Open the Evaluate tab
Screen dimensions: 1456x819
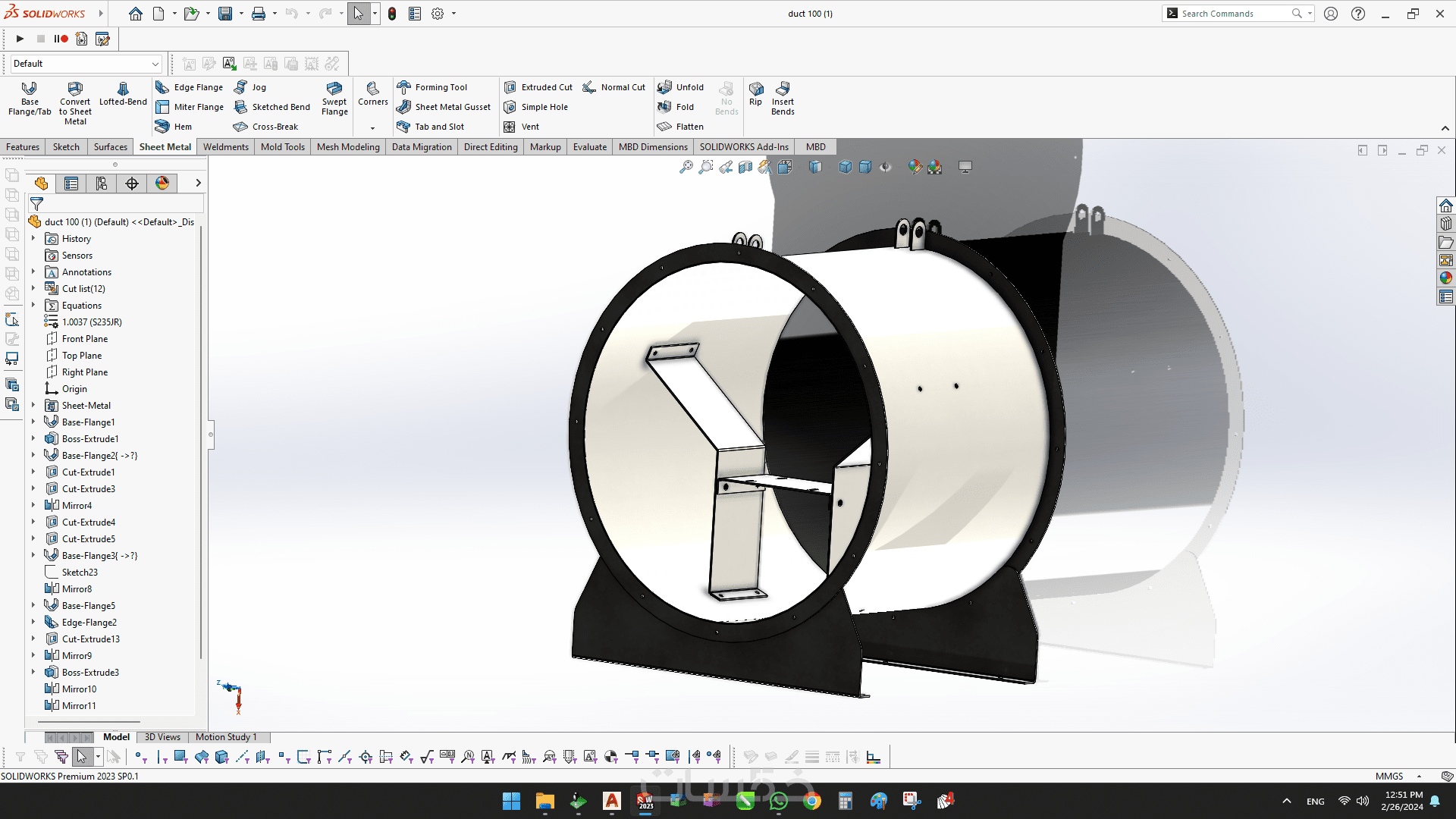click(x=590, y=147)
